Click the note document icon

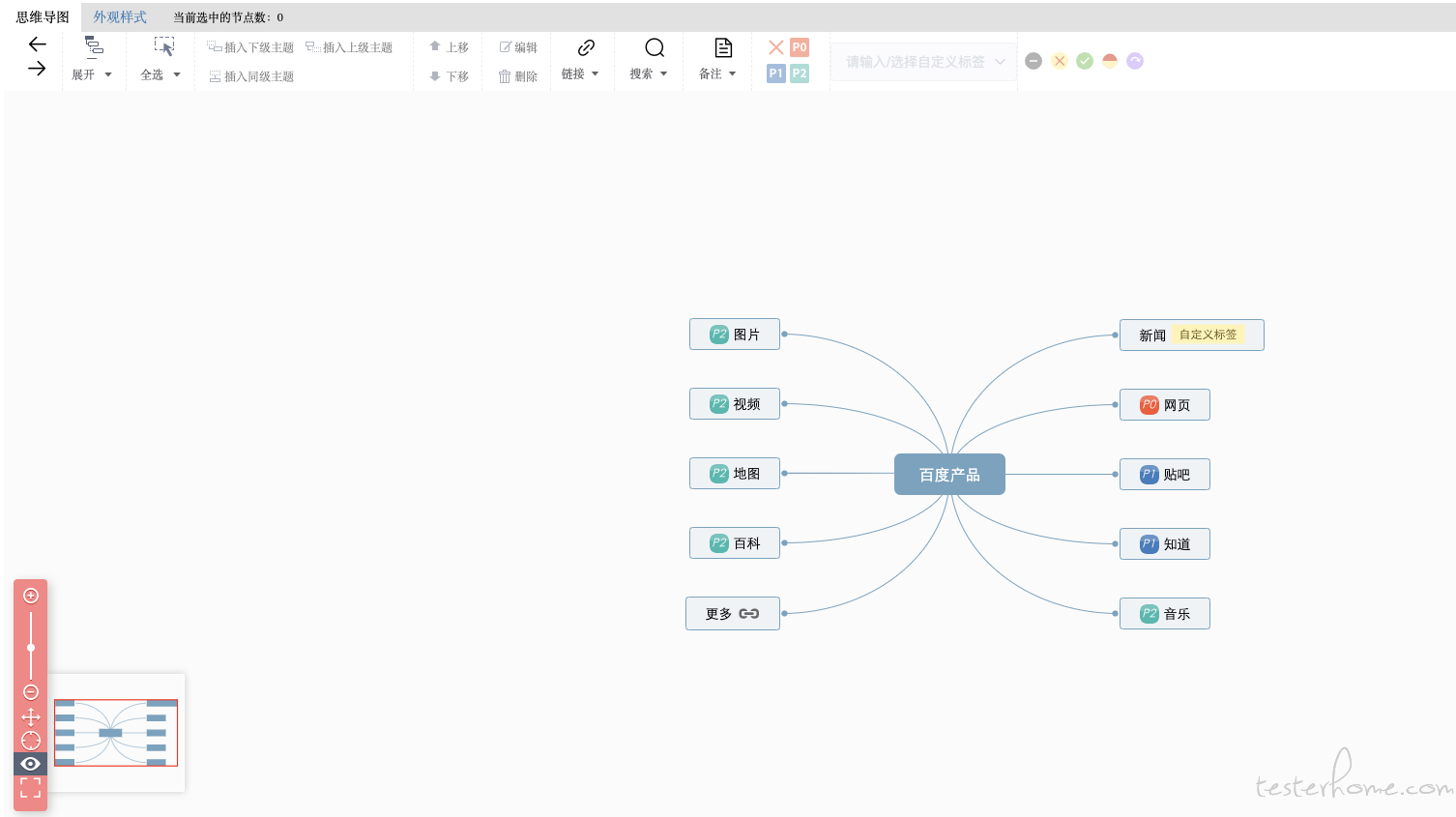pos(723,47)
